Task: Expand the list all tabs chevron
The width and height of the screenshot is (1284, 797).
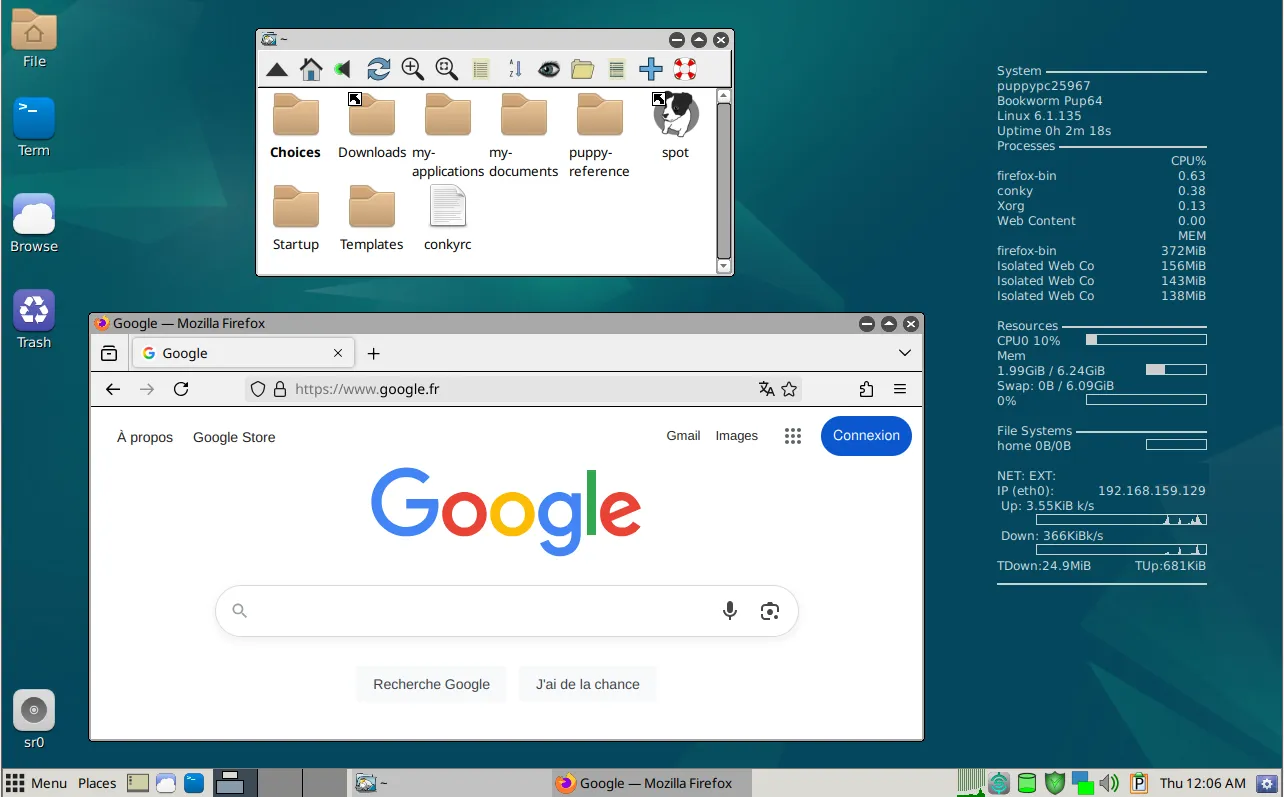Action: (x=905, y=353)
